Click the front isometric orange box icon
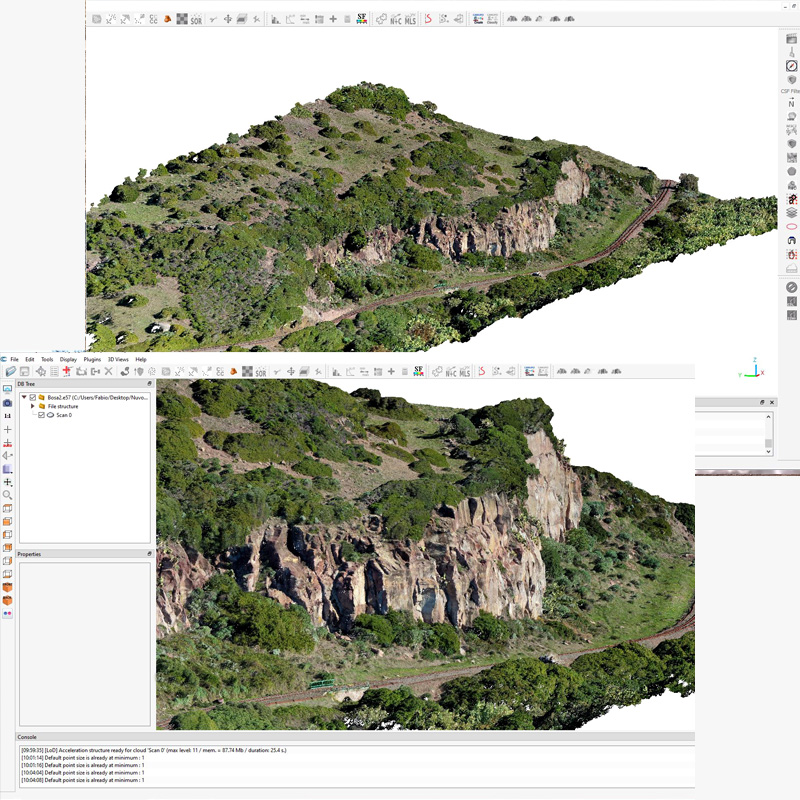Image resolution: width=800 pixels, height=800 pixels. 7,587
